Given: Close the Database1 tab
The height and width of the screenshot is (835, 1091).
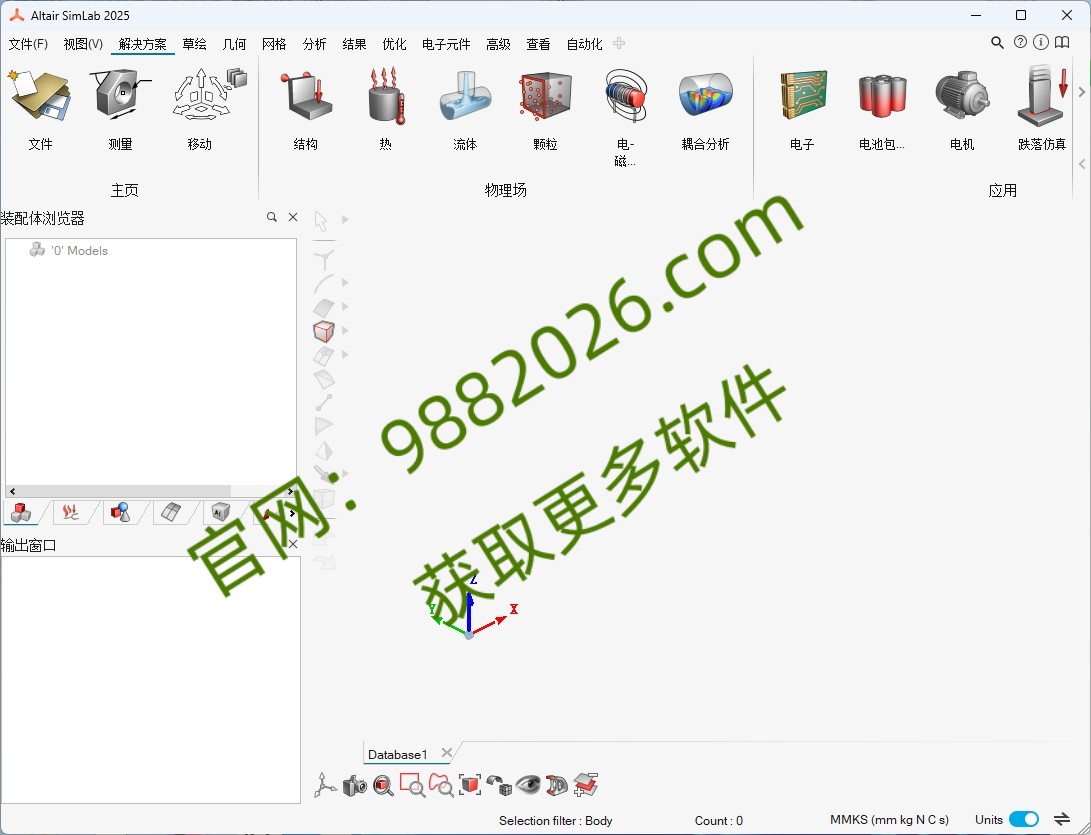Looking at the screenshot, I should (447, 753).
